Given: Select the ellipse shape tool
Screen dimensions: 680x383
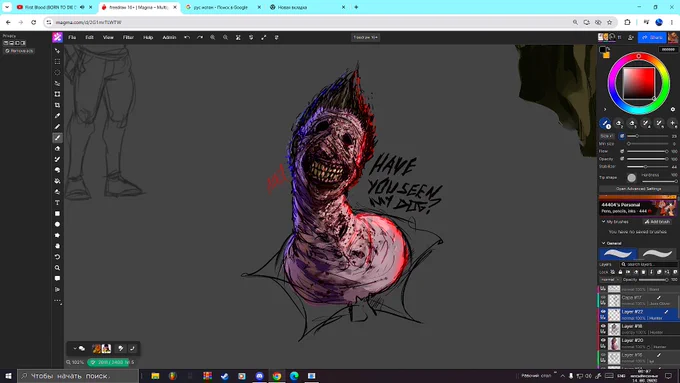Looking at the screenshot, I should [57, 224].
